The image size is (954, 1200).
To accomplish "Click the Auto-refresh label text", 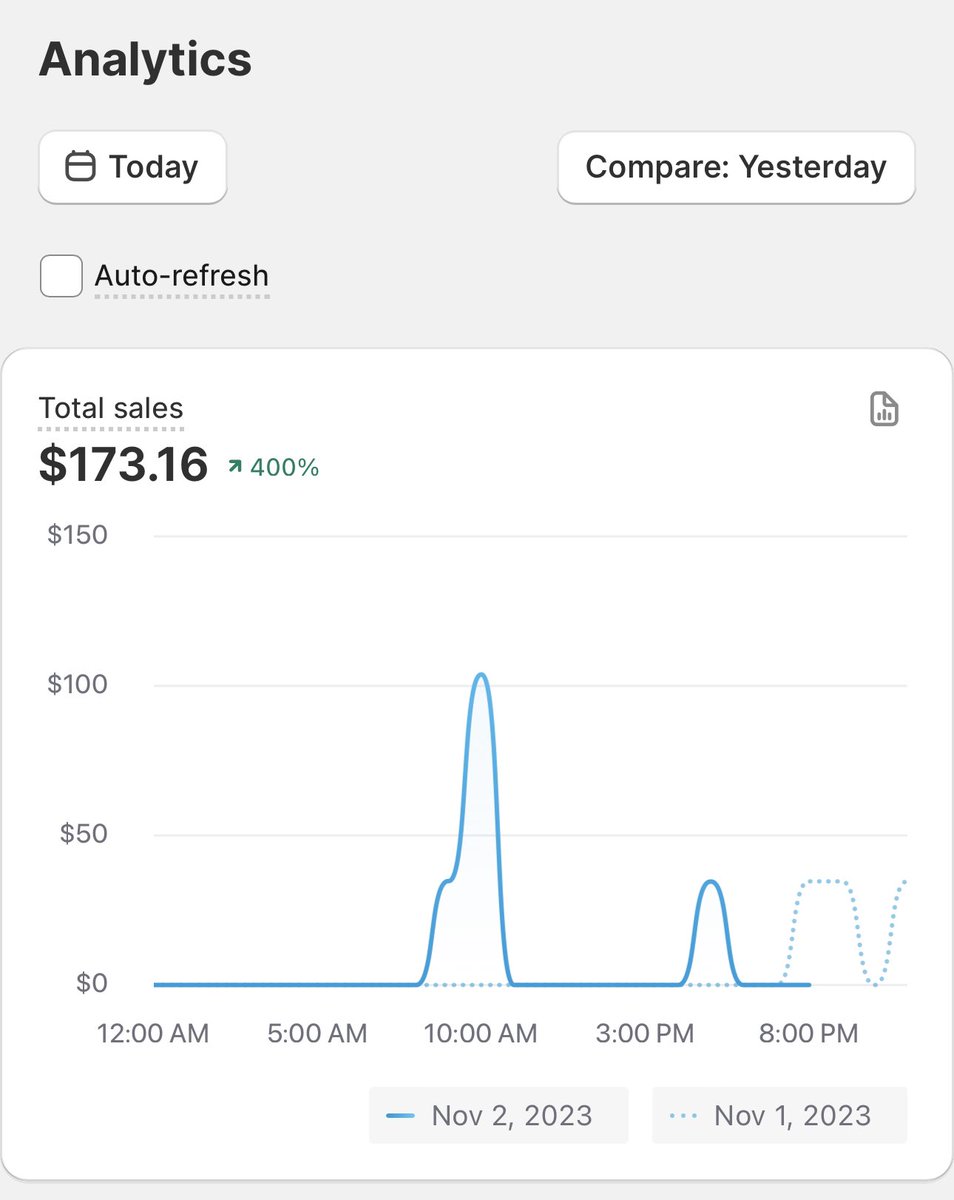I will point(182,276).
